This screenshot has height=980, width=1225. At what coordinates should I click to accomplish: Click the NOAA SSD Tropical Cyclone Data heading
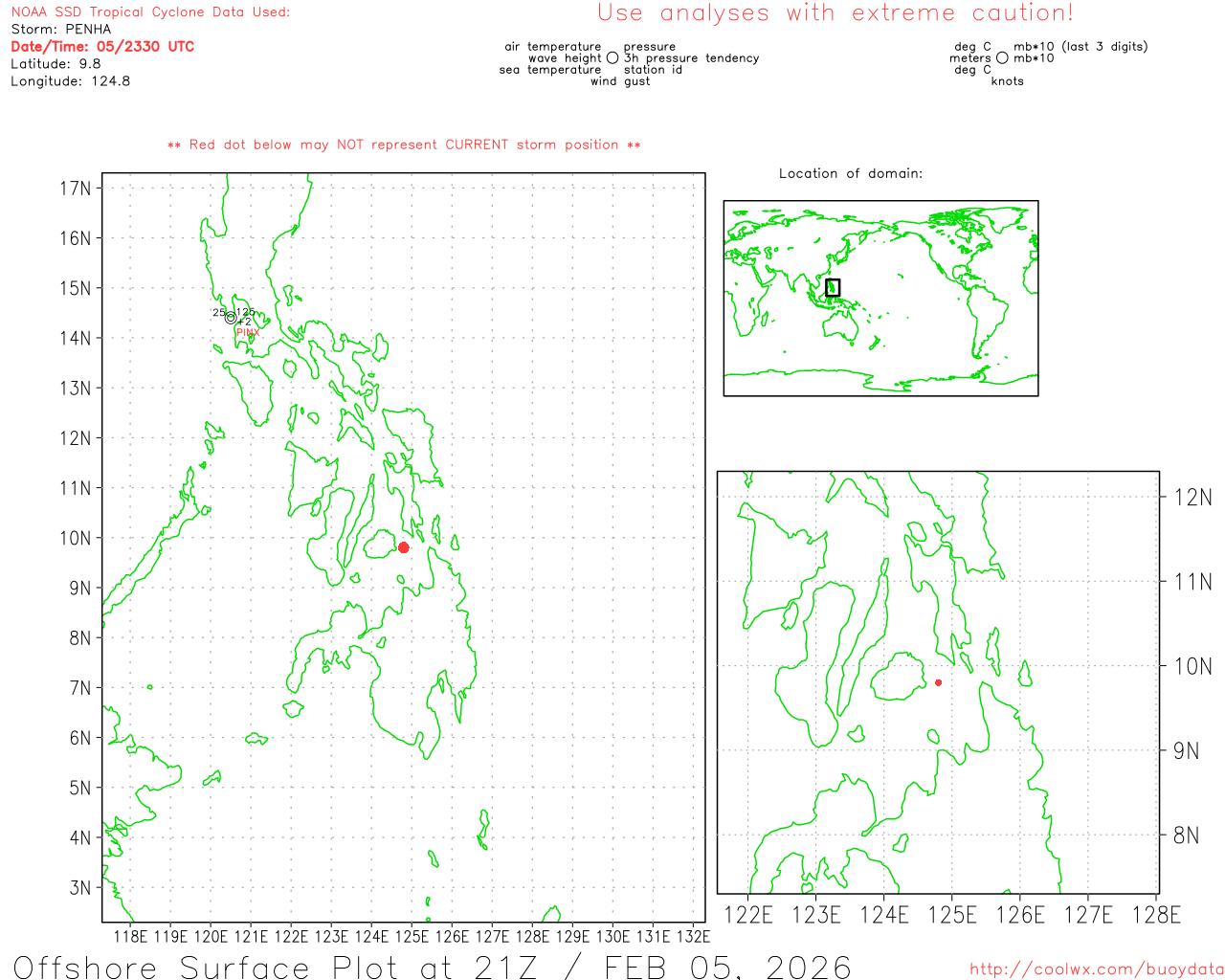(x=150, y=12)
